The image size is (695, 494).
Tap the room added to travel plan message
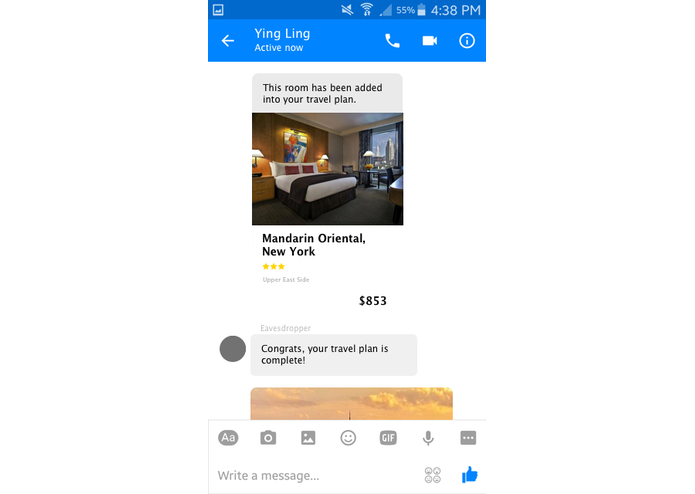tap(327, 93)
